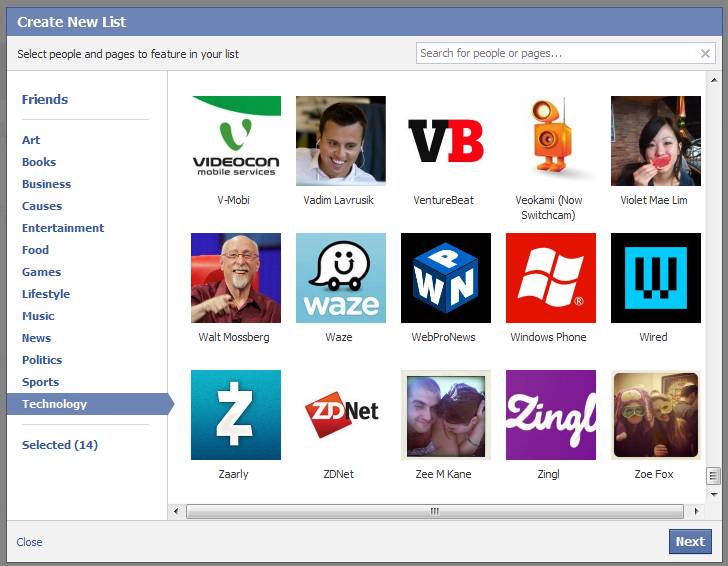Click the Close link
The width and height of the screenshot is (728, 566).
[29, 542]
